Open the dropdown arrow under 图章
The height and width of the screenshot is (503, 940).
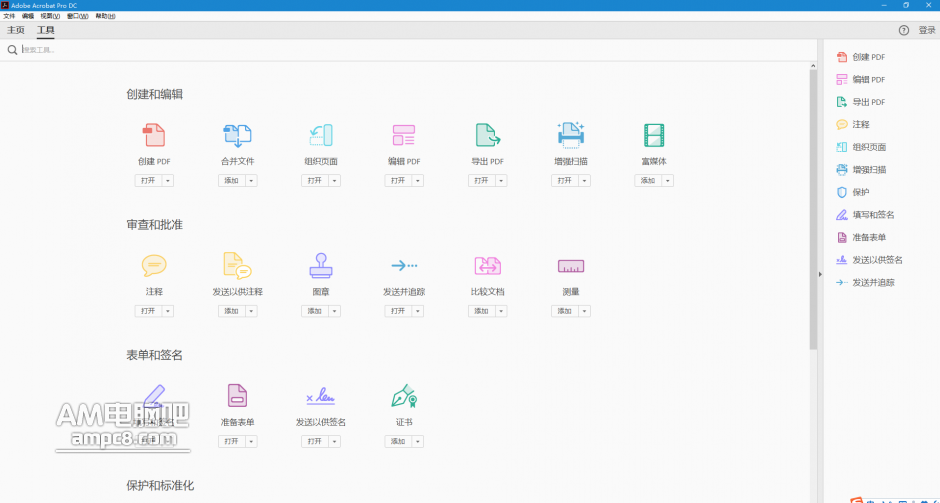(335, 311)
